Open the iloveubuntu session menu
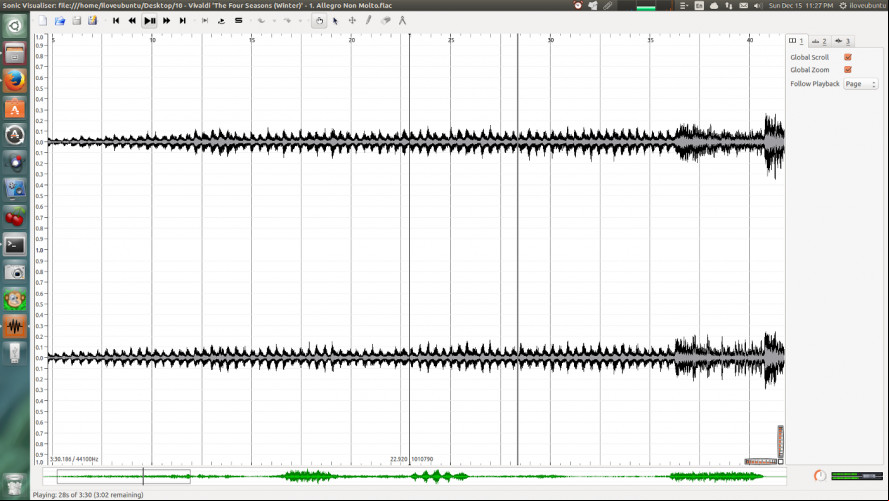The height and width of the screenshot is (501, 889). pyautogui.click(x=862, y=5)
